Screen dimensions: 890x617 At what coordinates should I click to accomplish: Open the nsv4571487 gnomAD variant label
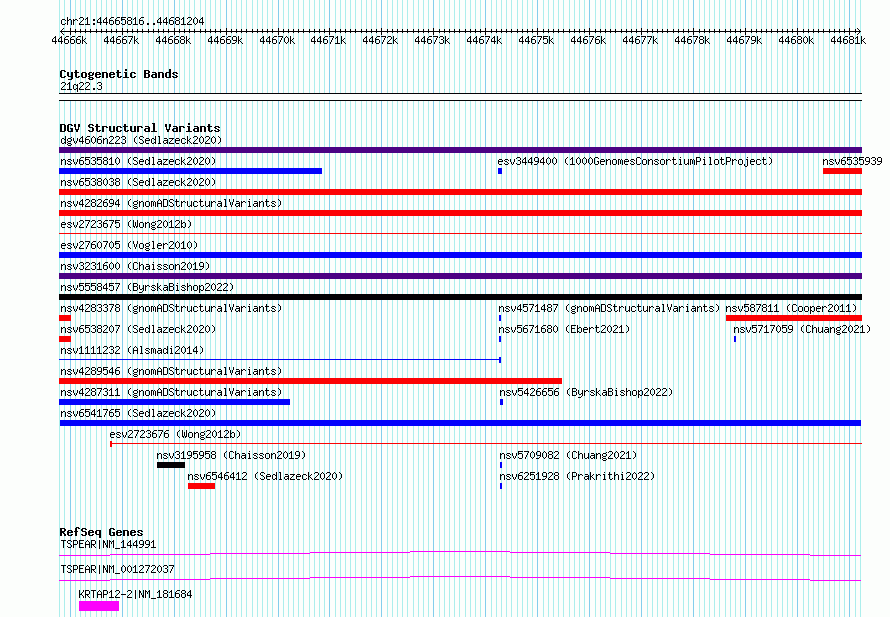[609, 308]
